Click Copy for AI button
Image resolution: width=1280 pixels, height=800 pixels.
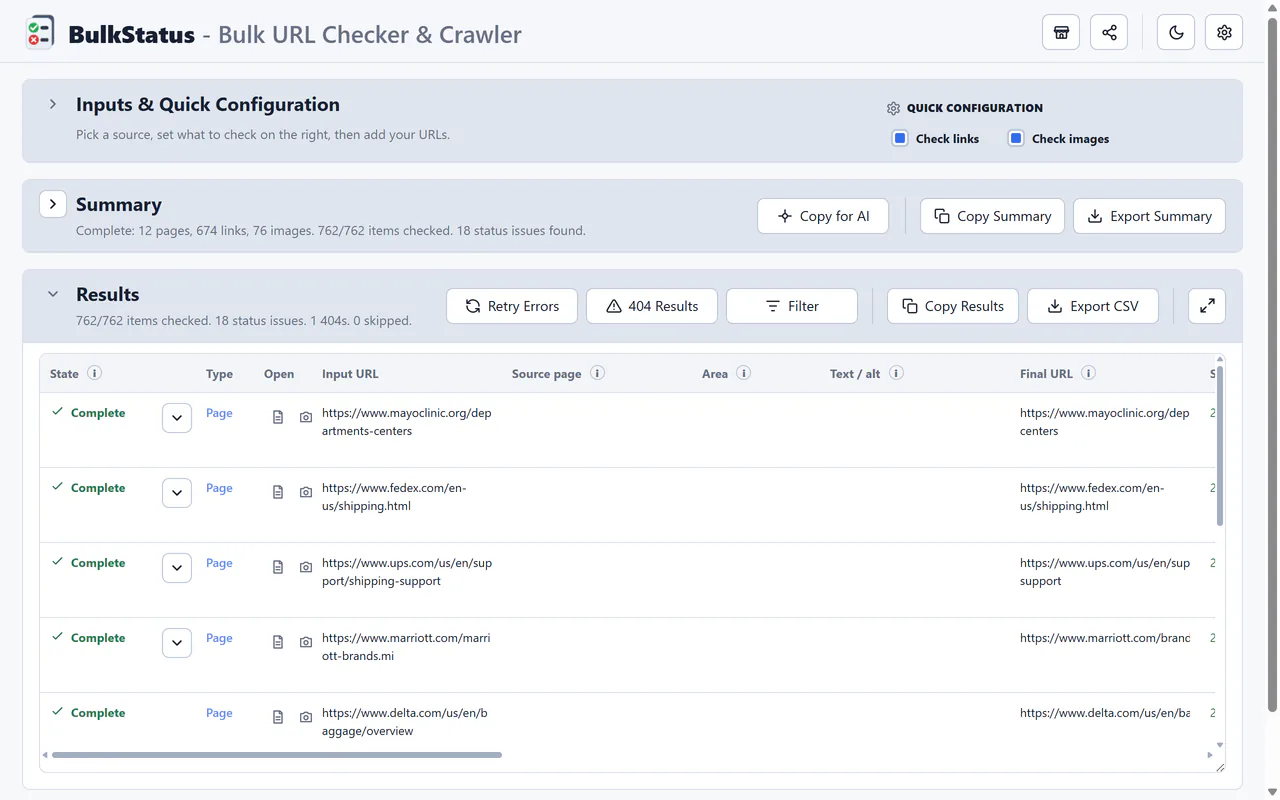click(x=823, y=216)
